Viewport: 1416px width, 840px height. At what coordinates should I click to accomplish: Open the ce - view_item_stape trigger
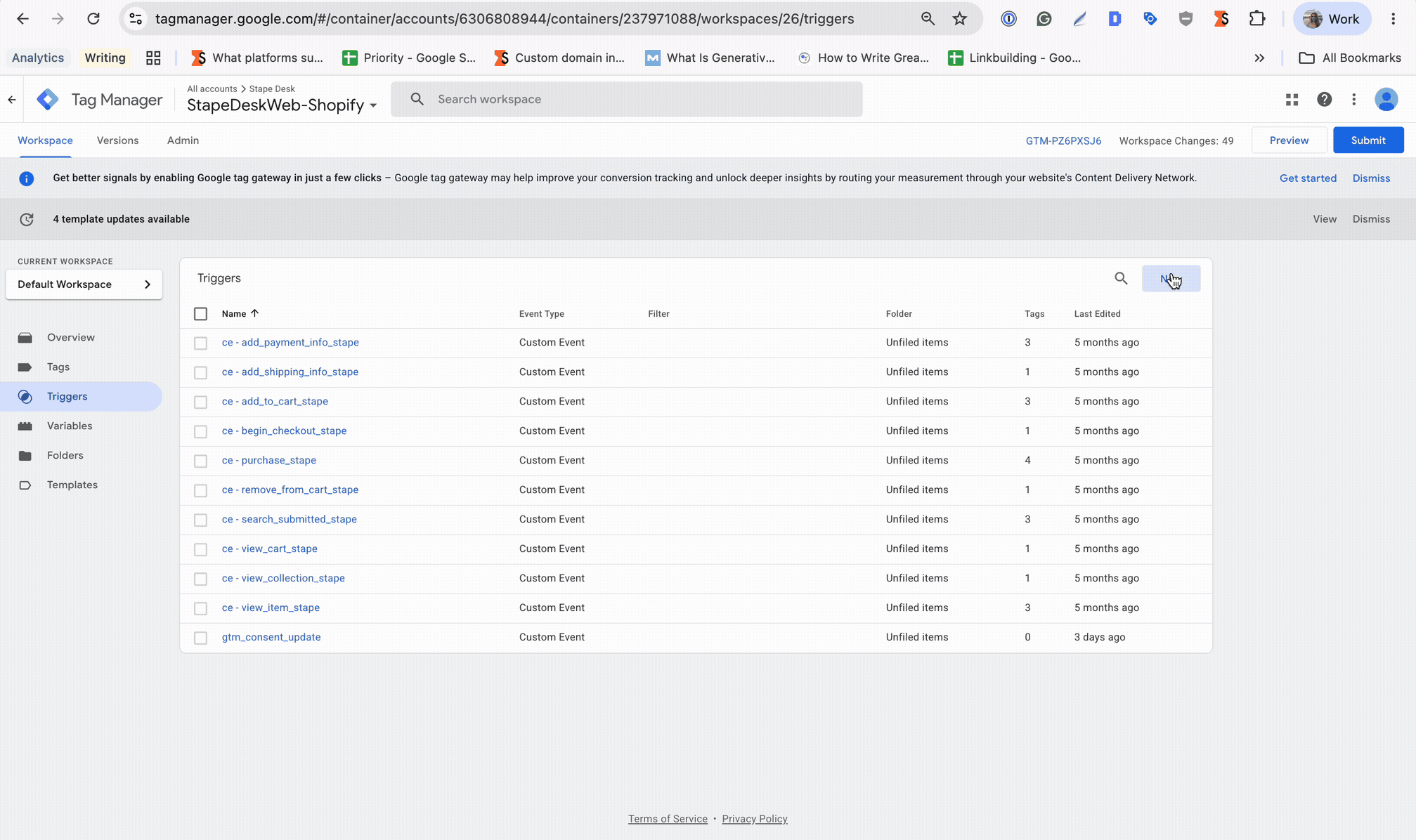tap(271, 608)
